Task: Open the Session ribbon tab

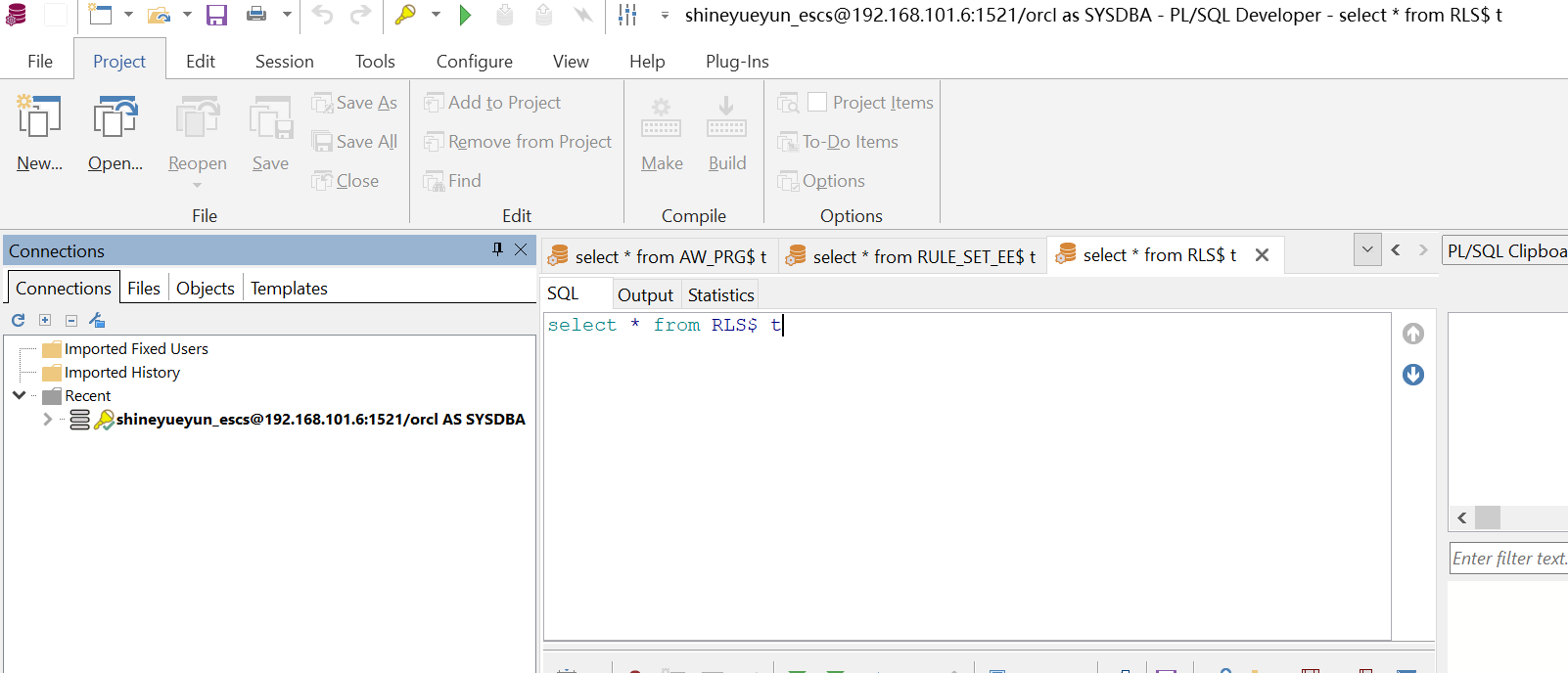Action: [x=285, y=62]
